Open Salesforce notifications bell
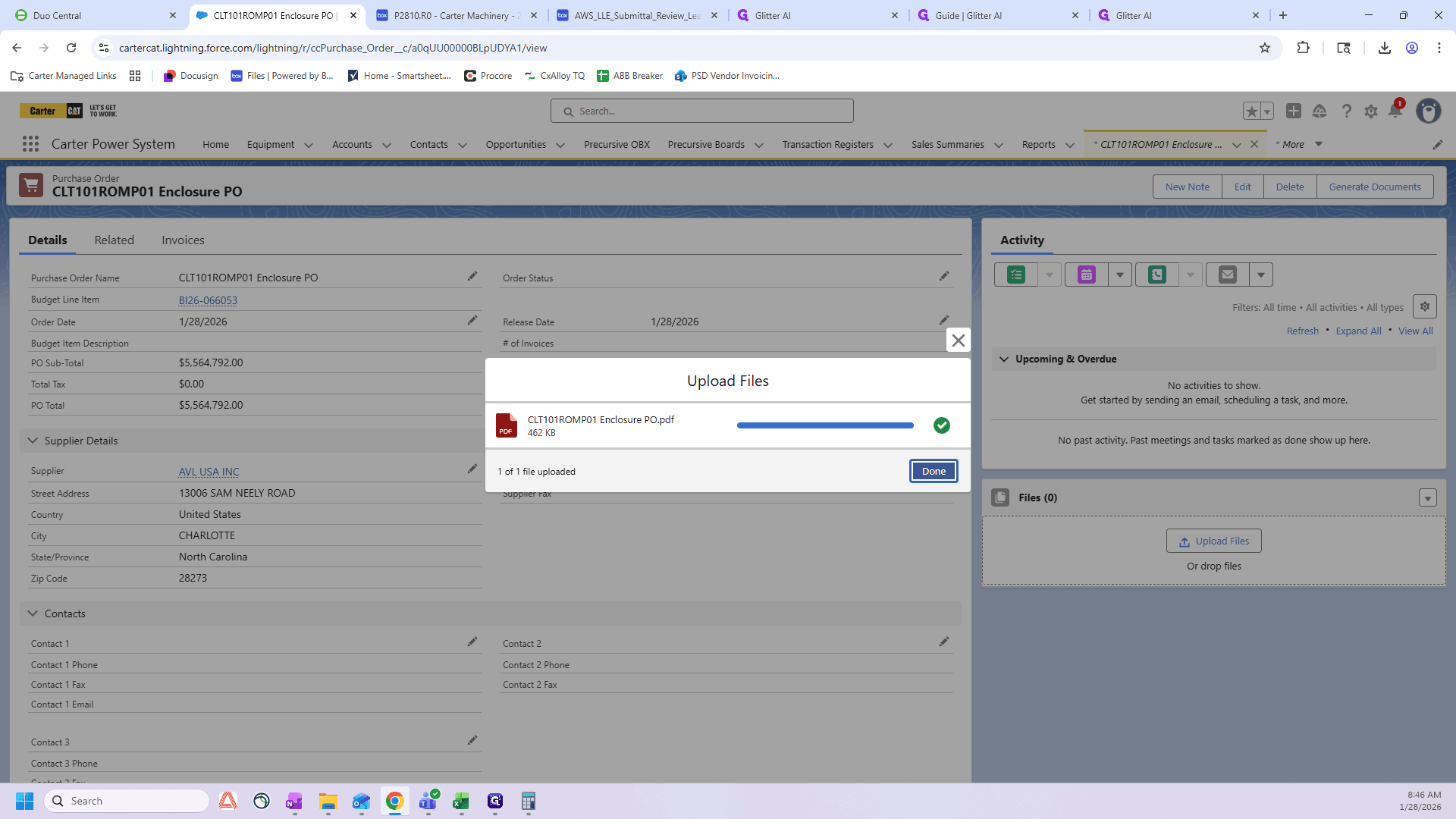The height and width of the screenshot is (819, 1456). tap(1395, 111)
